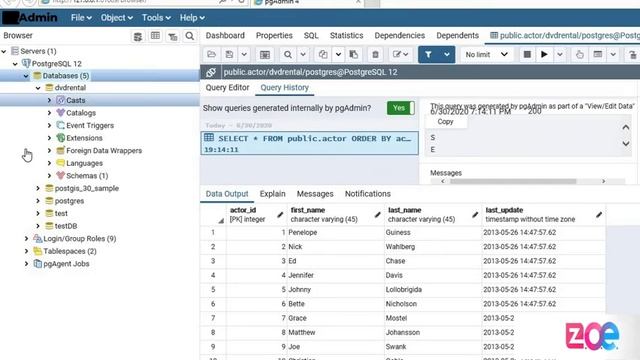
Task: Switch to the Dependencies tab
Action: (x=400, y=36)
